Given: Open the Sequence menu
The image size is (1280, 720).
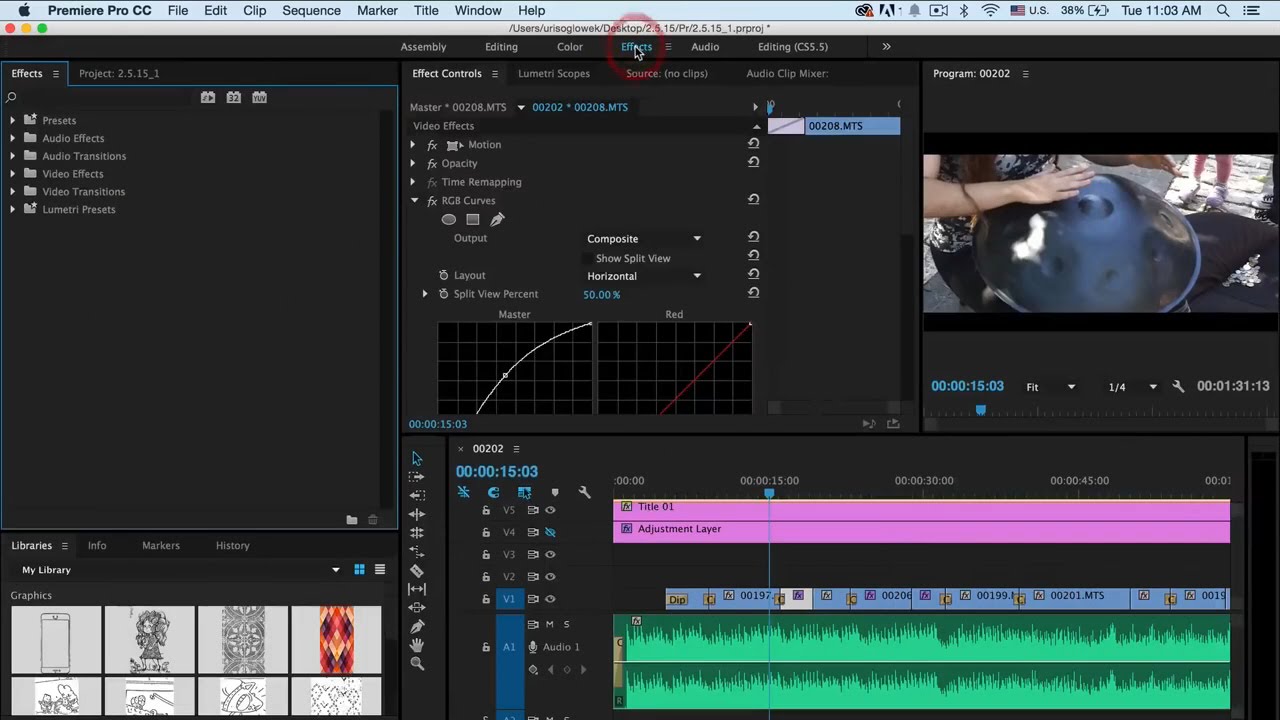Looking at the screenshot, I should [x=311, y=11].
